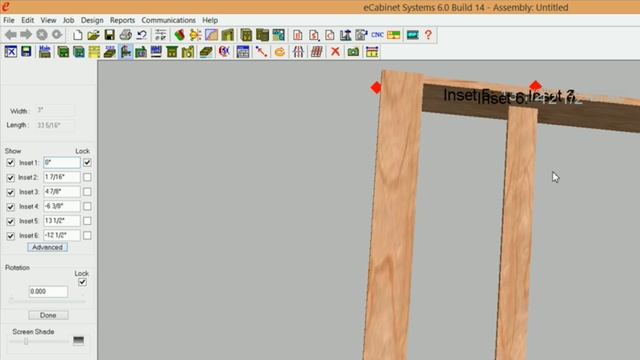Click the gray back arrow icon
640x360 pixels.
tap(11, 35)
